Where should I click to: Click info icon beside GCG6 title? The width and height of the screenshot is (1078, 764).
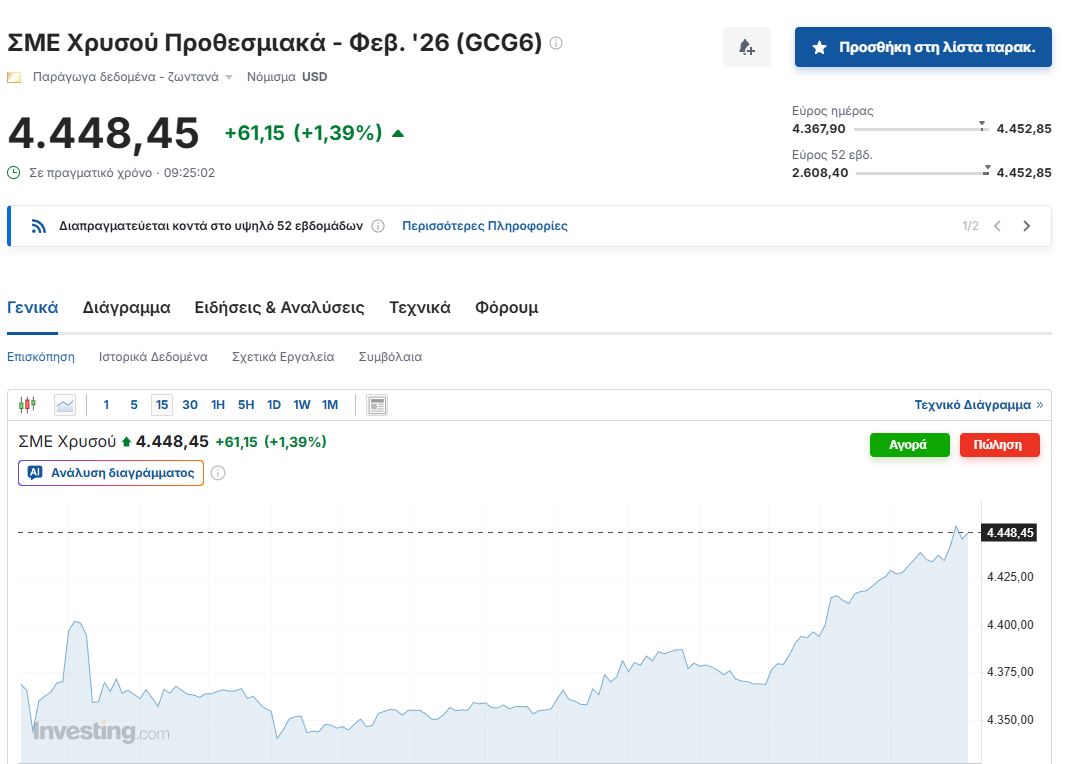coord(556,43)
